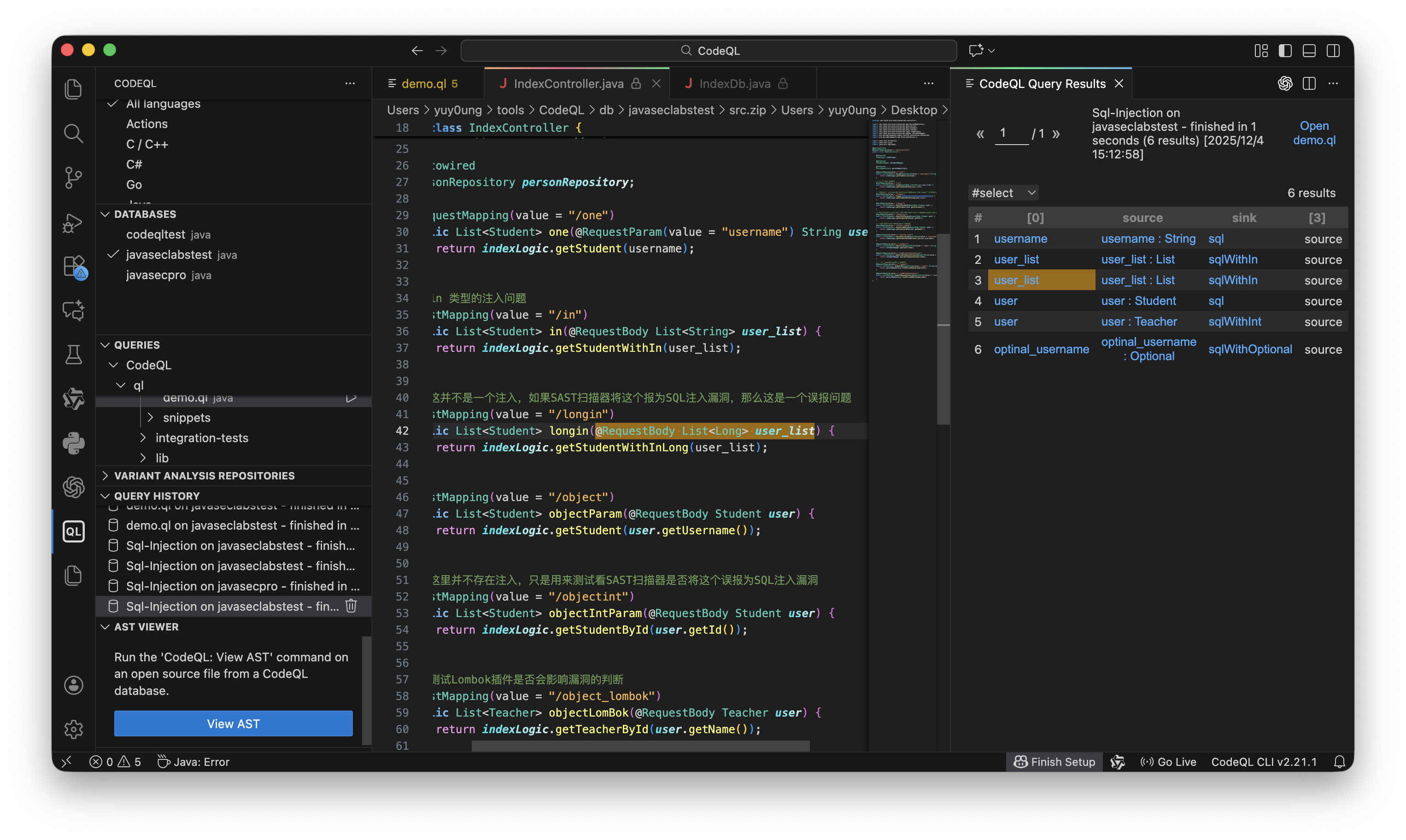The height and width of the screenshot is (840, 1406).
Task: Click the View AST button
Action: coord(233,723)
